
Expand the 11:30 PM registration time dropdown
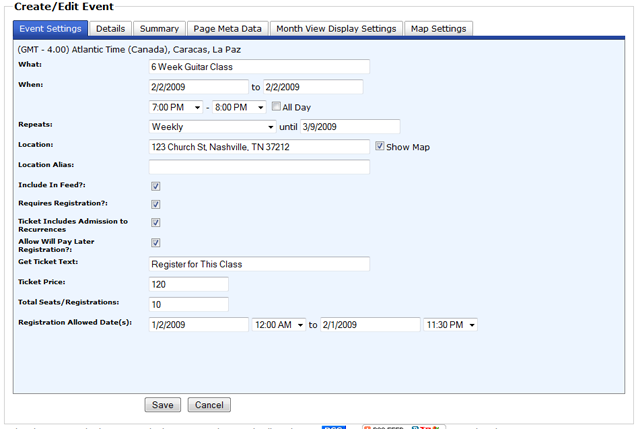(451, 324)
